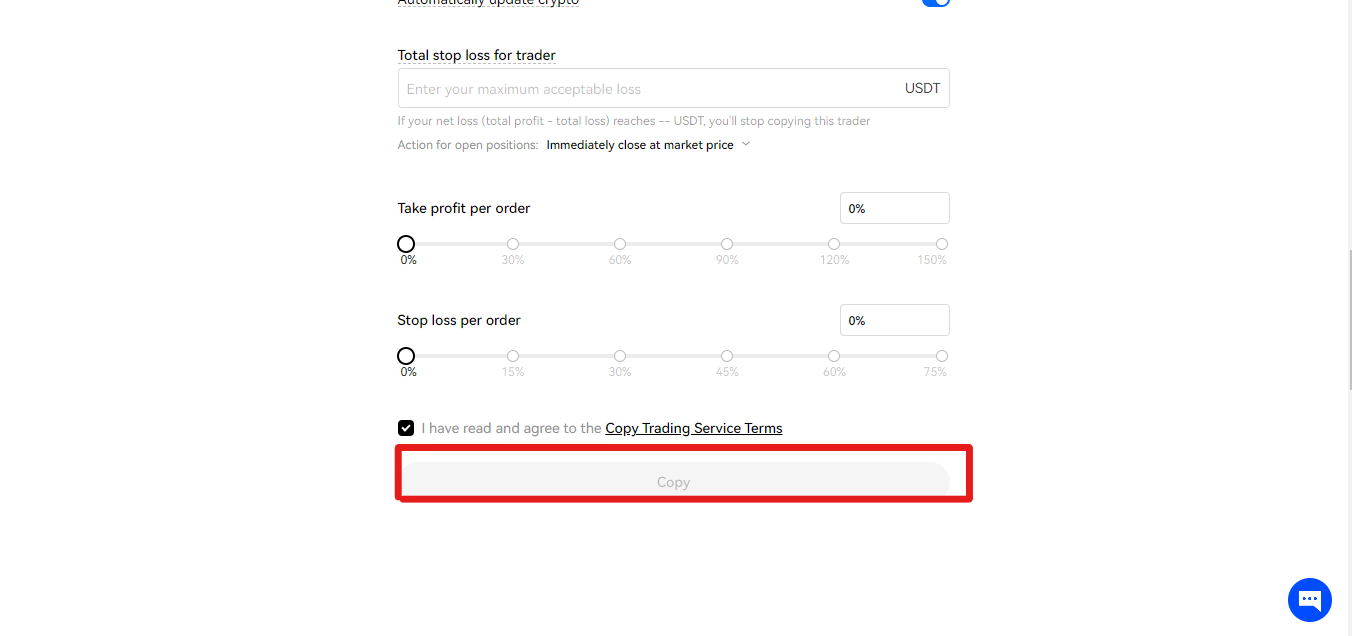Set the stop loss slider to 15%
Image resolution: width=1352 pixels, height=636 pixels.
coord(513,356)
